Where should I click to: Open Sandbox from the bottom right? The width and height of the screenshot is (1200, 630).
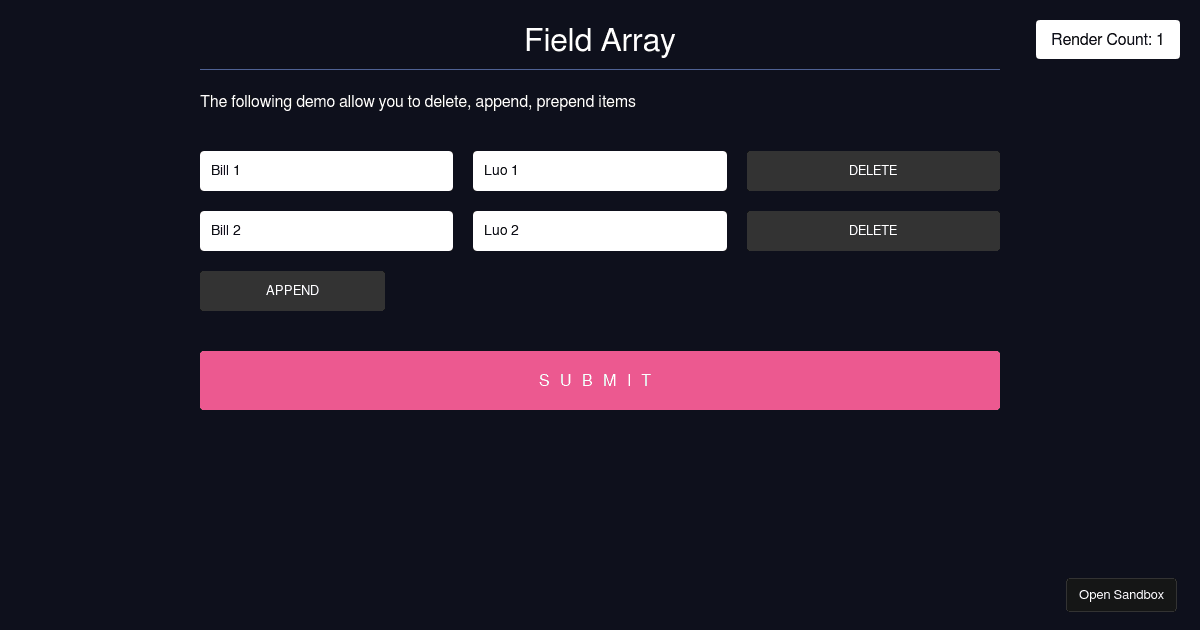click(1121, 594)
